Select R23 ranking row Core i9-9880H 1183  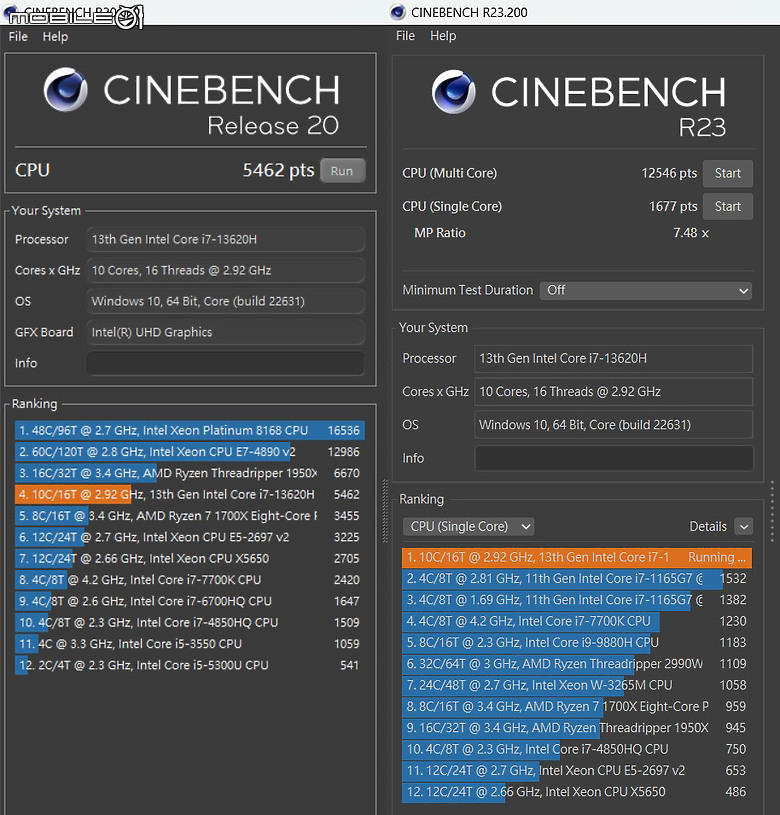tap(577, 643)
